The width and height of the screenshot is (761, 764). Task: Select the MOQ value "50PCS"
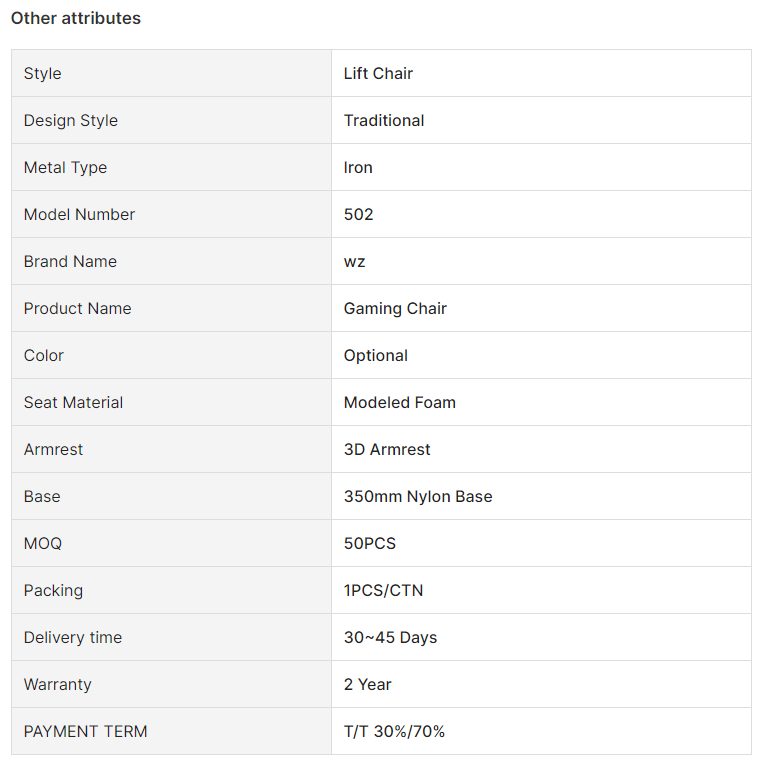[x=370, y=543]
